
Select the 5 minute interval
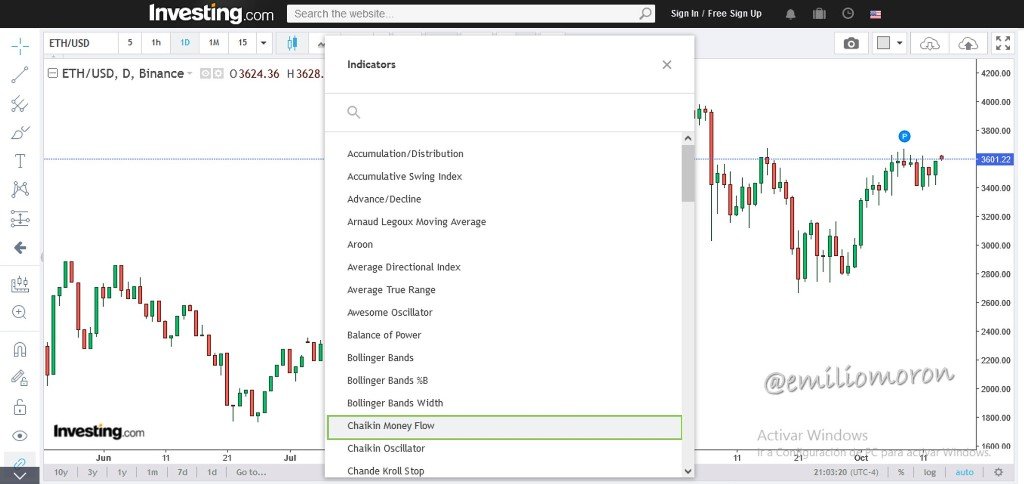tap(129, 43)
